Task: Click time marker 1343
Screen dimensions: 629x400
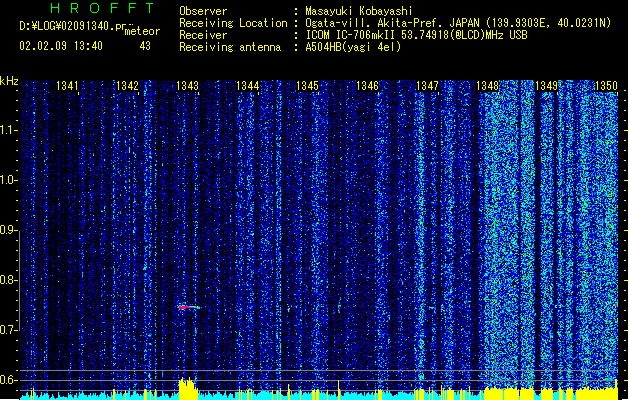Action: pos(187,86)
